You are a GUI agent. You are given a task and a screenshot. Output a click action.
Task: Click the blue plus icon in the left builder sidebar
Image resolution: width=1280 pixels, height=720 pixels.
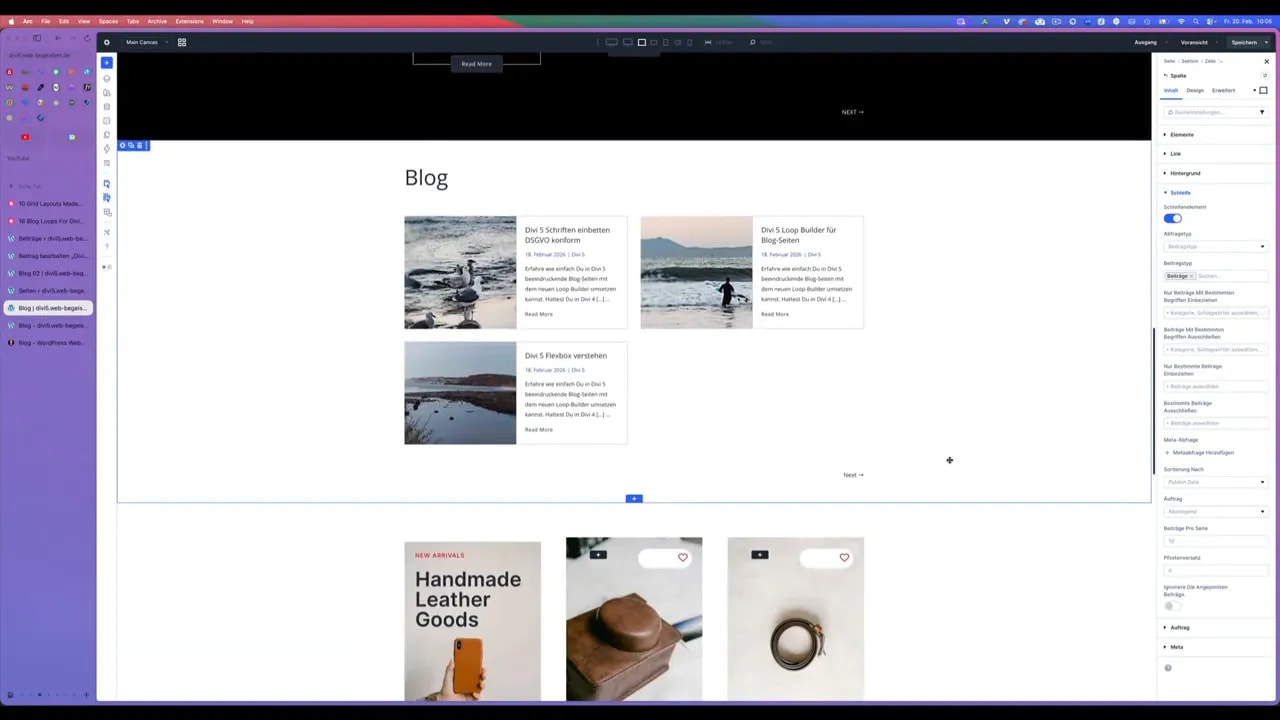pos(107,62)
